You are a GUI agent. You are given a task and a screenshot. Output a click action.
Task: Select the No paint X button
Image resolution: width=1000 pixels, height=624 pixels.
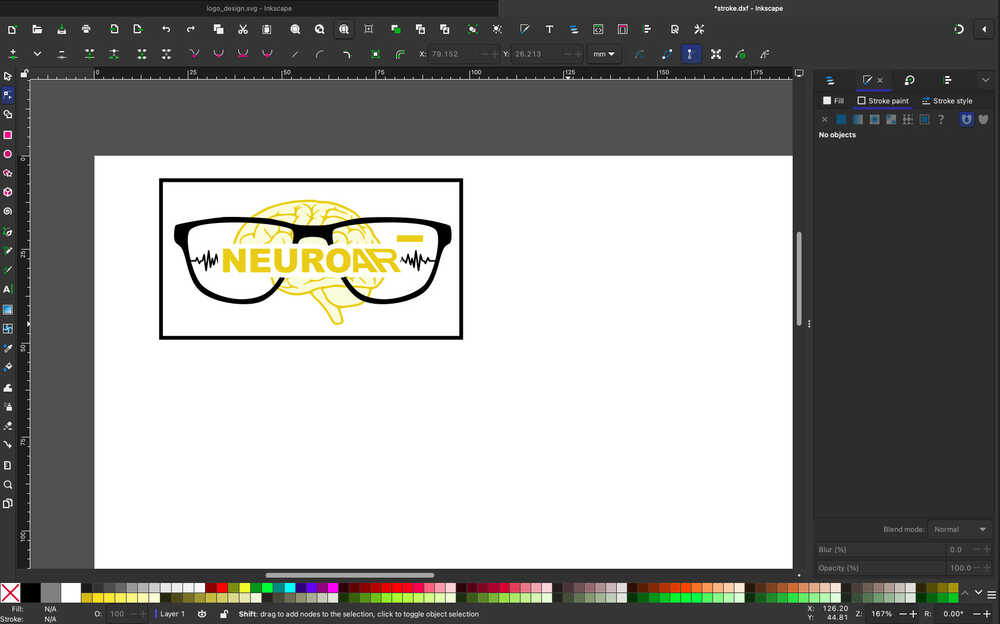(x=825, y=119)
